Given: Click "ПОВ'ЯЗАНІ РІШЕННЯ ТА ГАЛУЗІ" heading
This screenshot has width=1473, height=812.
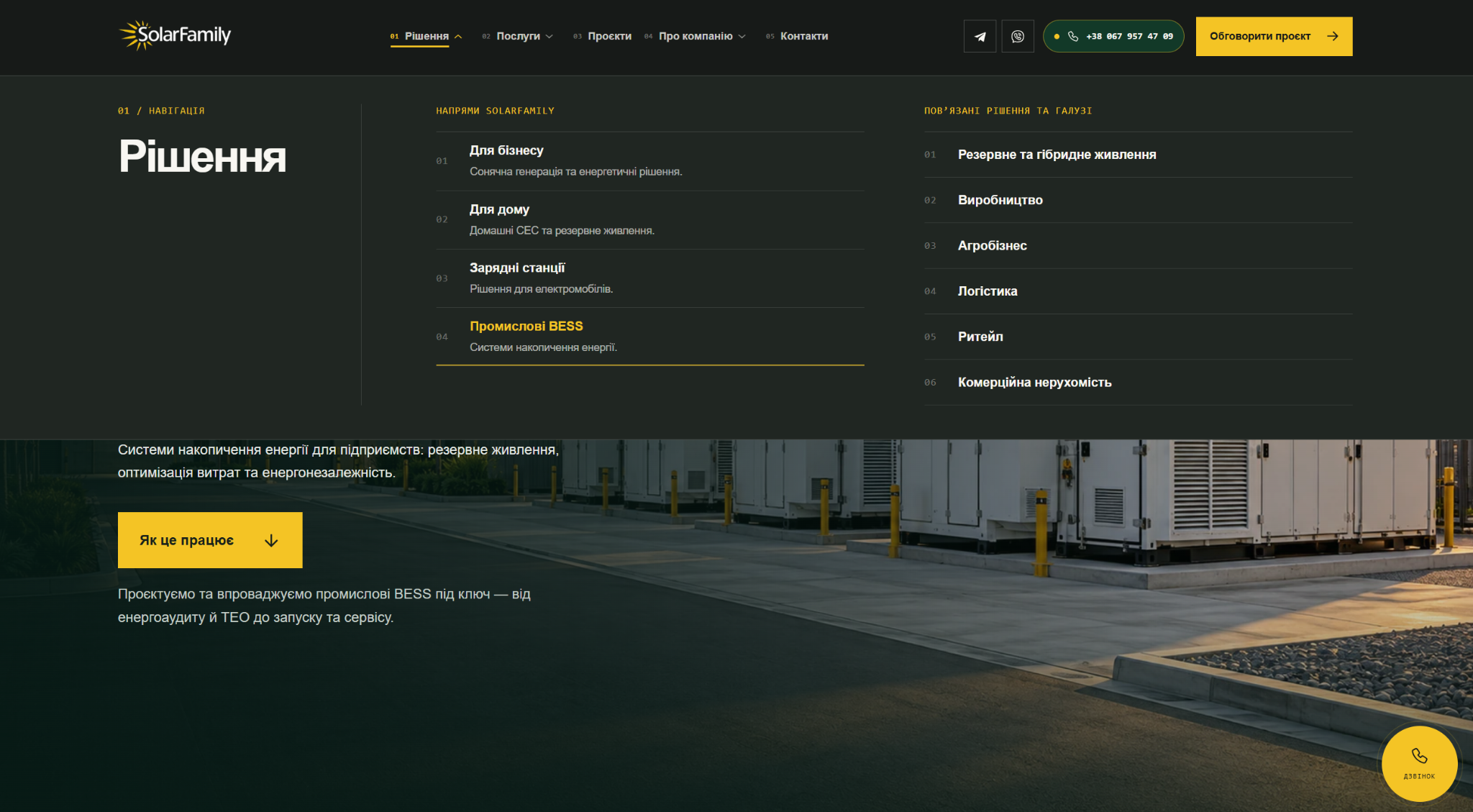Looking at the screenshot, I should coord(1008,111).
